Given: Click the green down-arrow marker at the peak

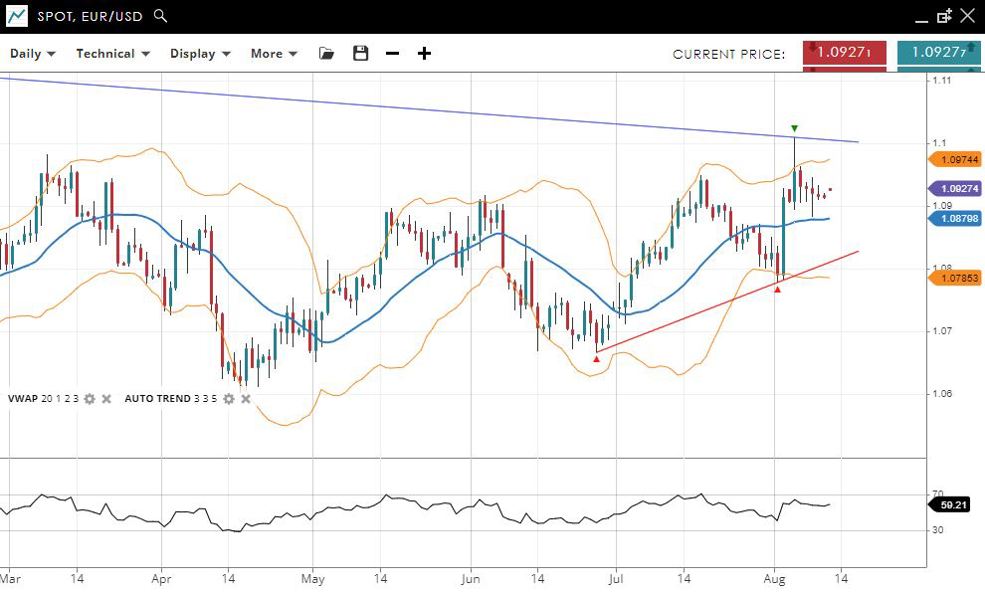Looking at the screenshot, I should [x=794, y=129].
